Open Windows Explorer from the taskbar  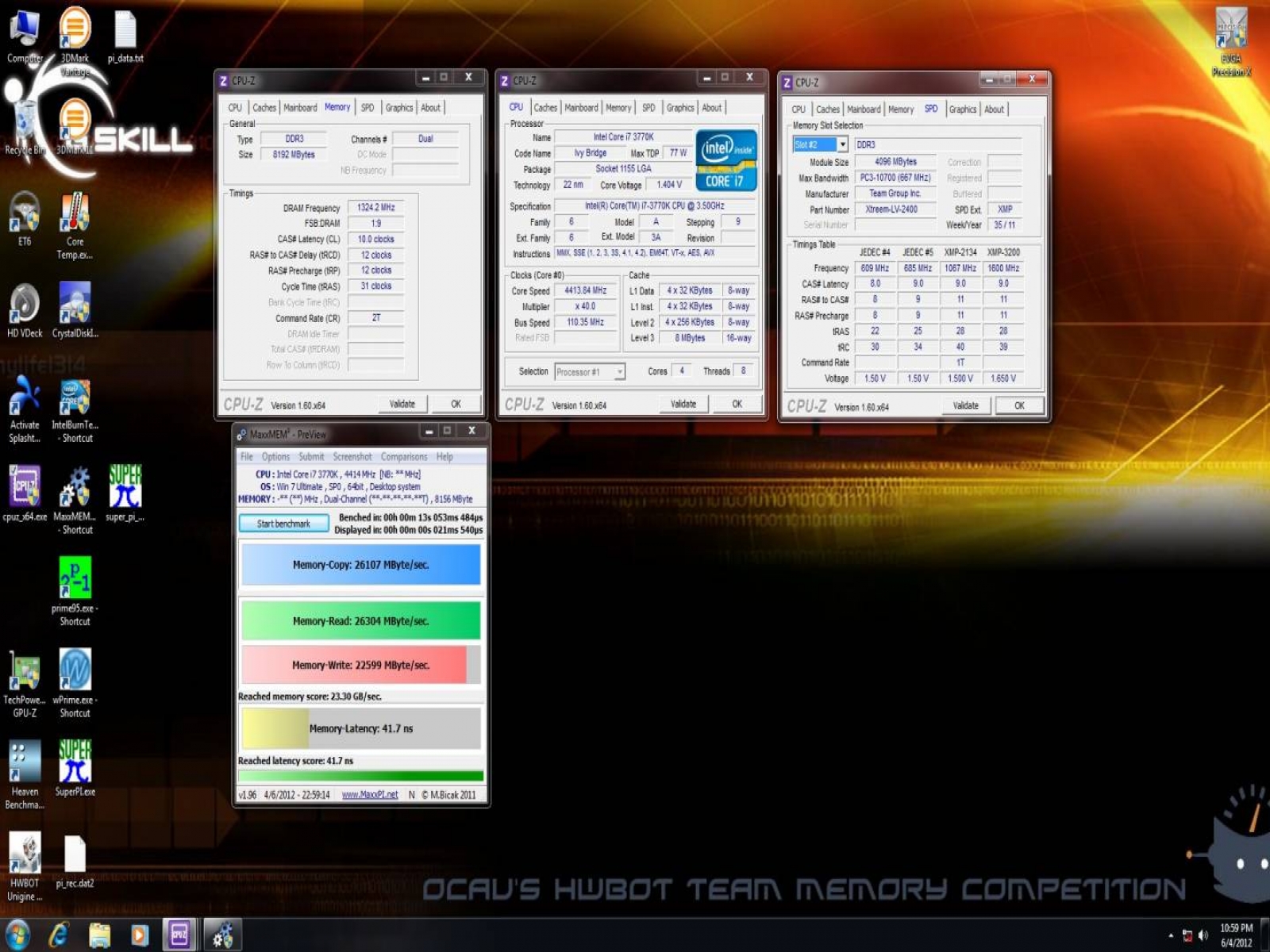99,935
